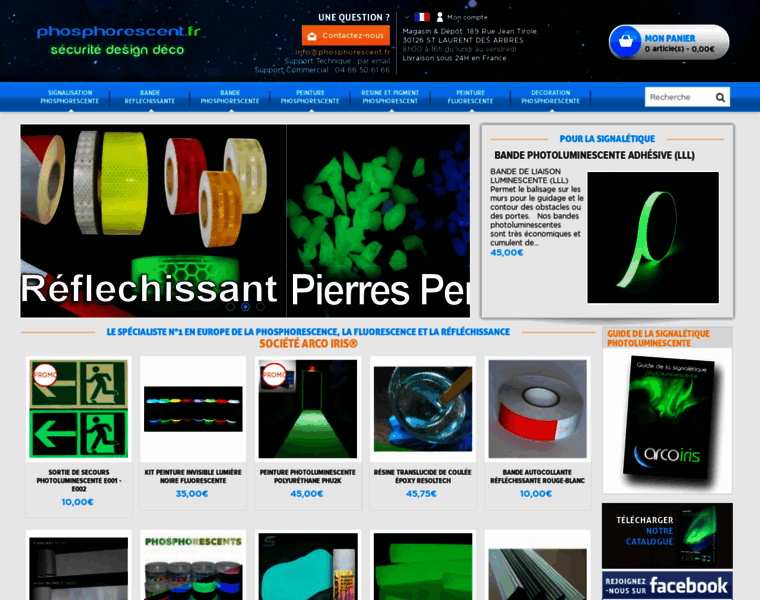Click the 10,00€ price under Sortie de secours
This screenshot has height=600, width=760.
coord(78,502)
